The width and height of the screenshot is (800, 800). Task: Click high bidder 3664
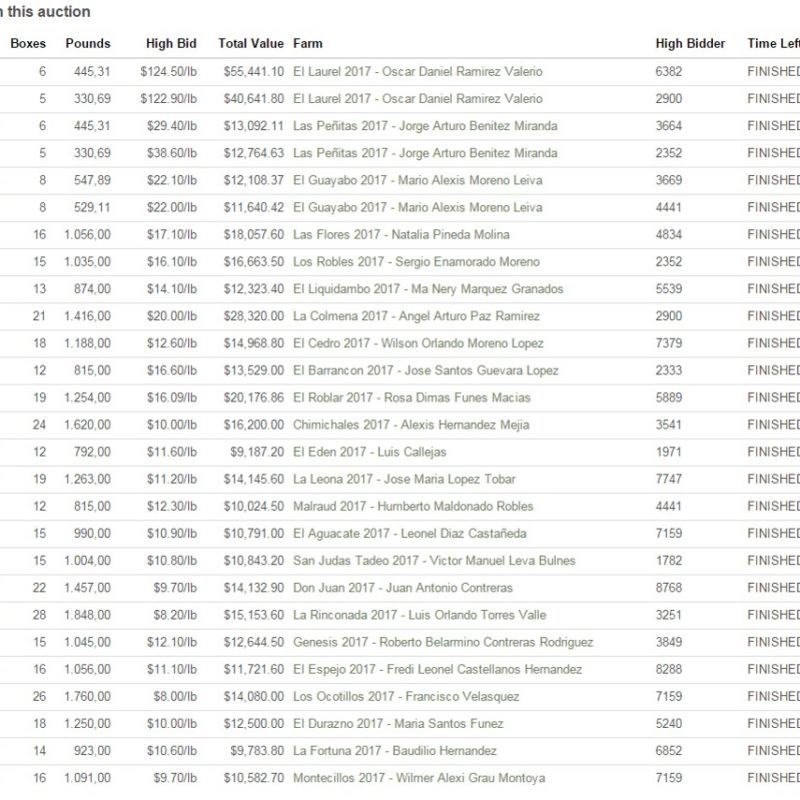coord(668,126)
